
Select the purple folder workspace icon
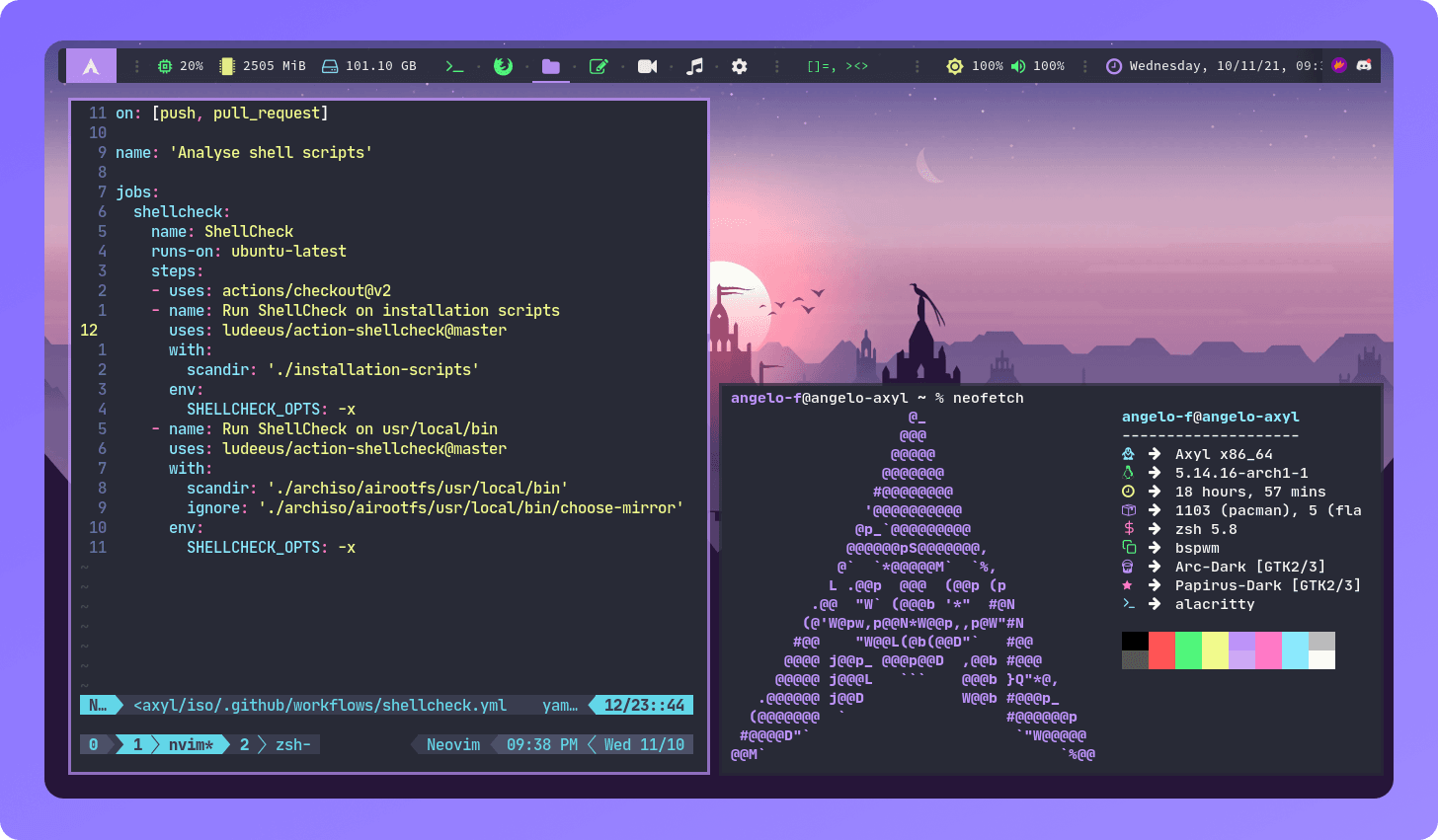coord(551,66)
